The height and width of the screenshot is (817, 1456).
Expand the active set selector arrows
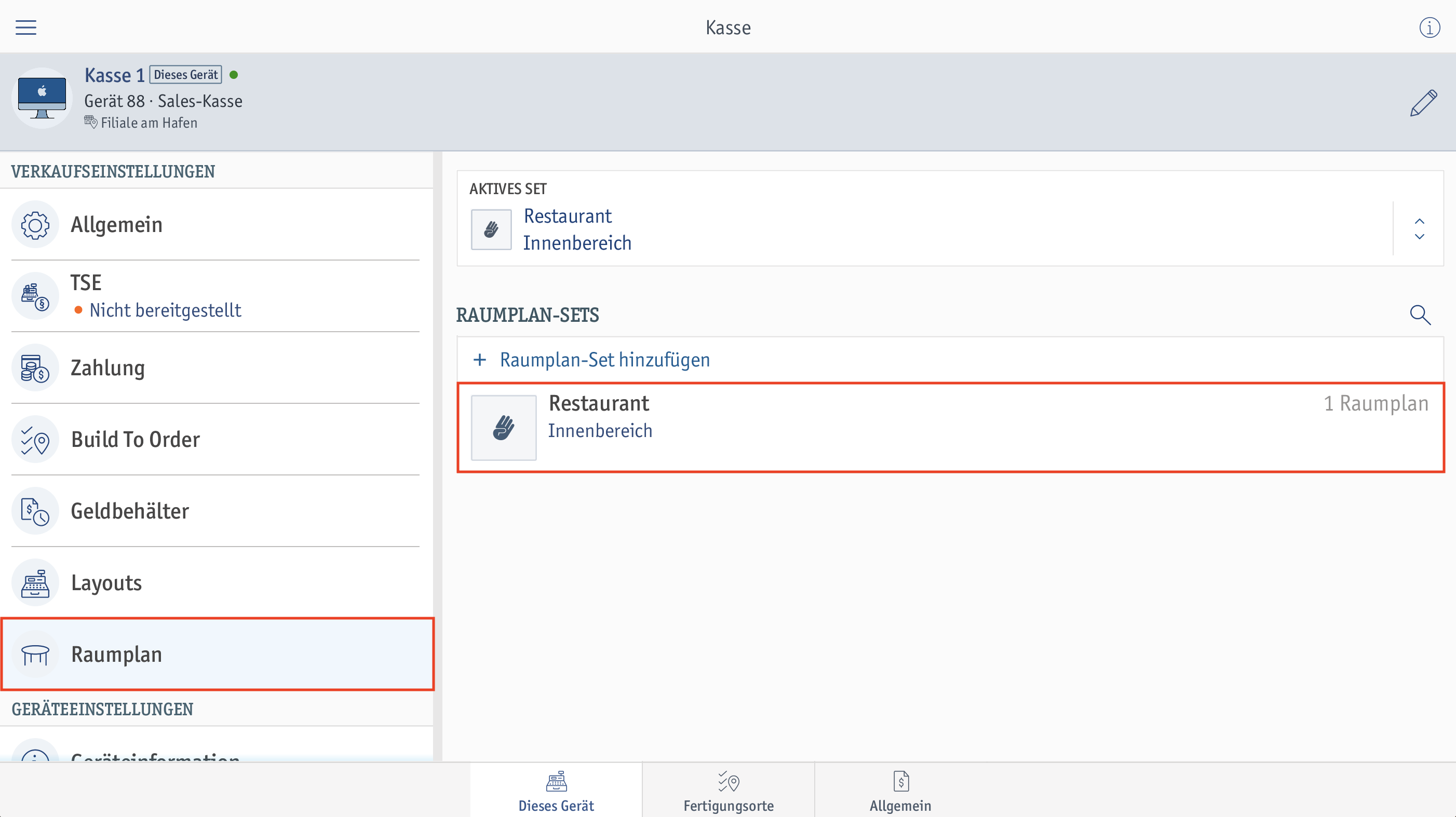click(1419, 229)
